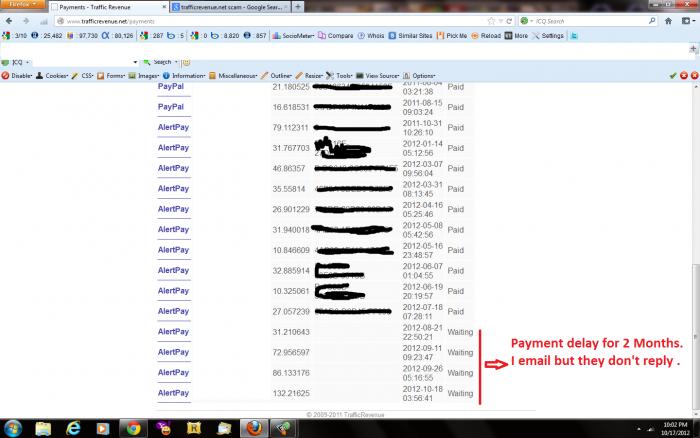Open the View Source developer menu
The width and height of the screenshot is (700, 438).
[378, 76]
